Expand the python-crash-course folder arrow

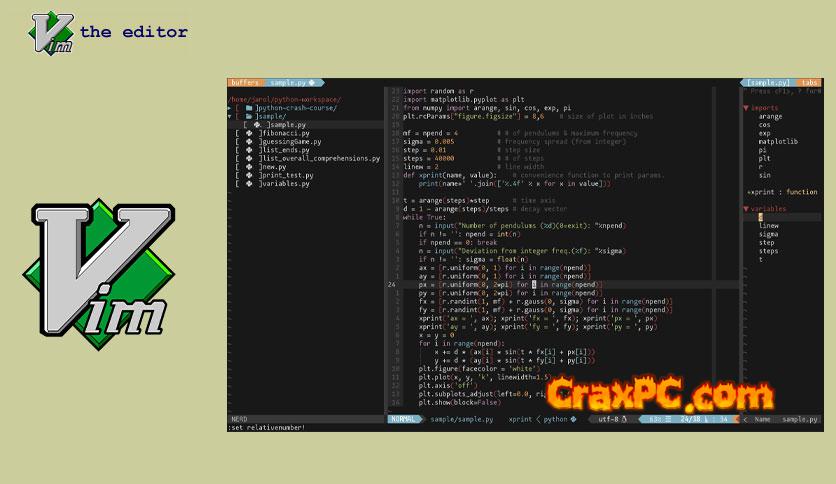(230, 108)
